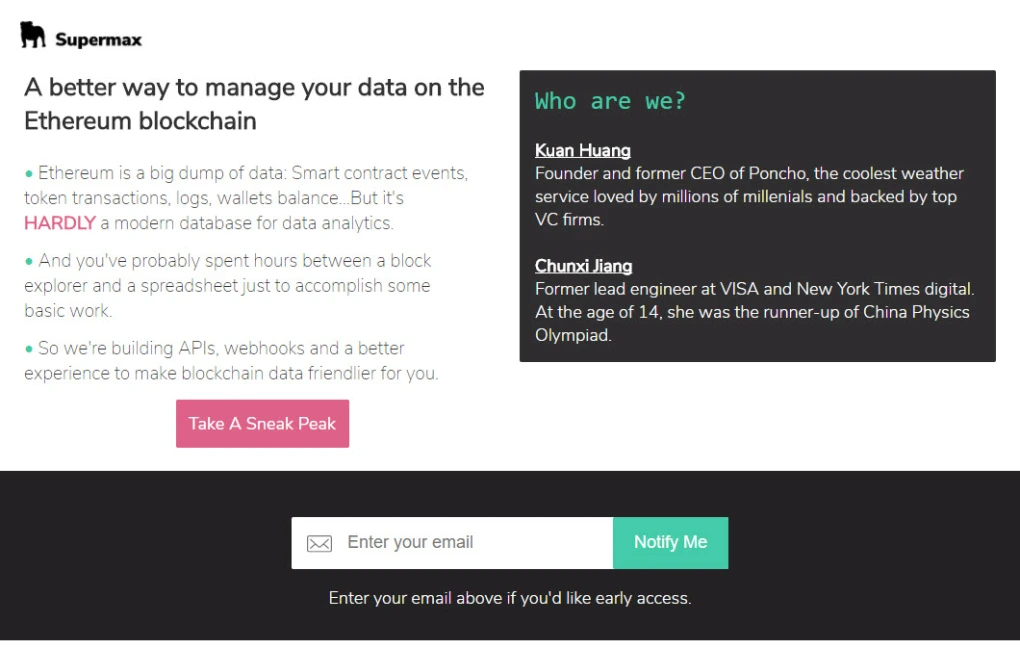Open the Kuan Huang profile link
The image size is (1020, 649).
pos(582,150)
